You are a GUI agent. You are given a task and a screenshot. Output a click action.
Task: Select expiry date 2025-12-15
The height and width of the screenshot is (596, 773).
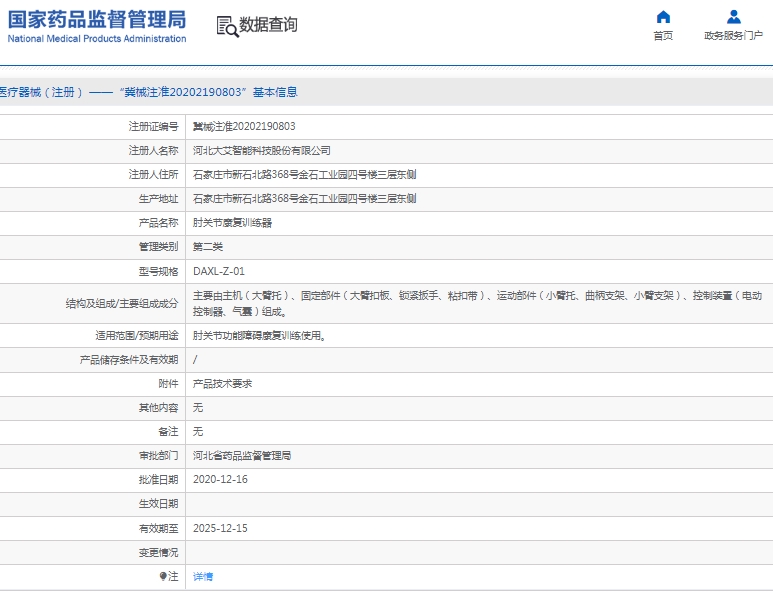point(220,528)
